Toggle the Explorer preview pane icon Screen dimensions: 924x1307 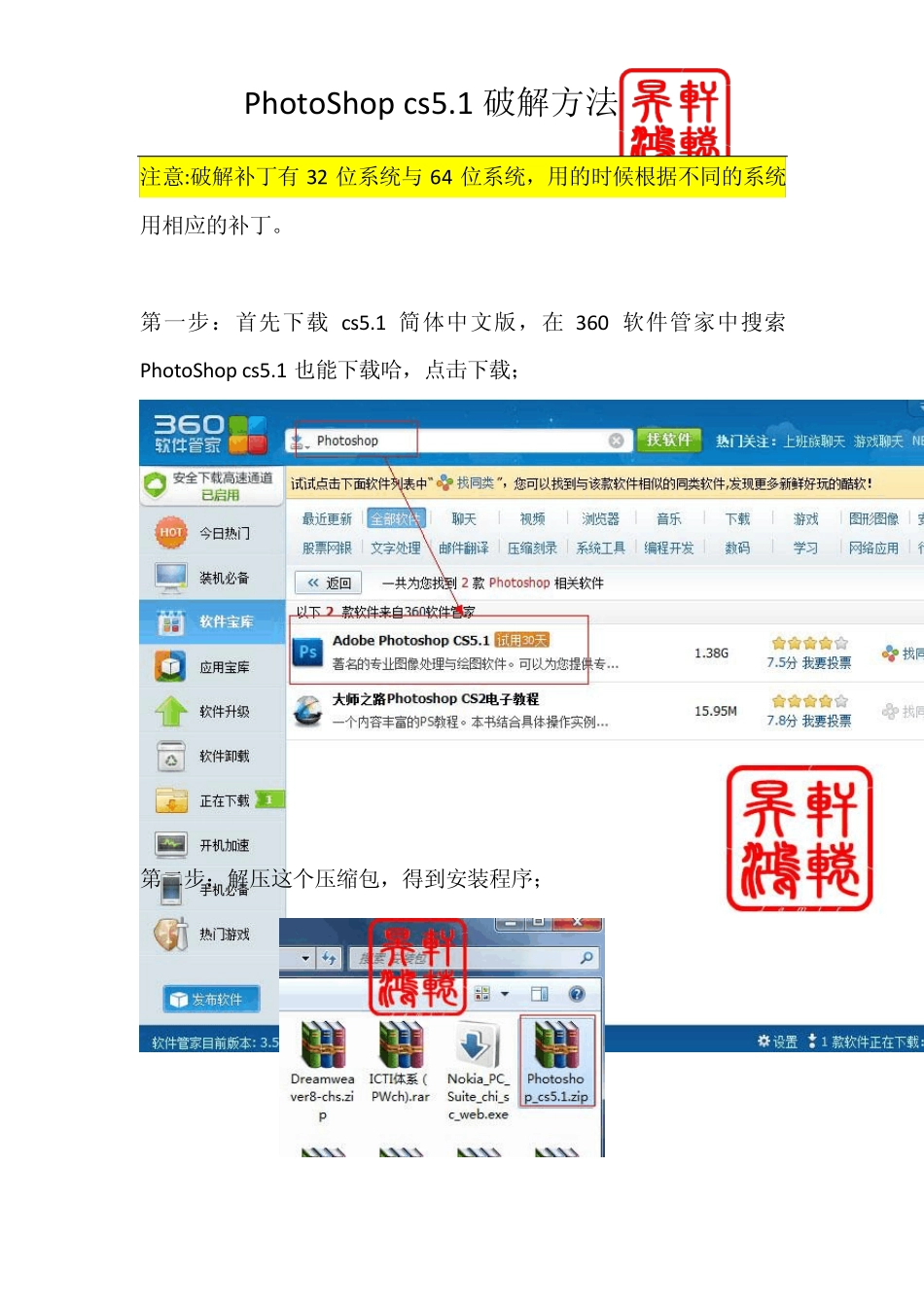coord(540,994)
